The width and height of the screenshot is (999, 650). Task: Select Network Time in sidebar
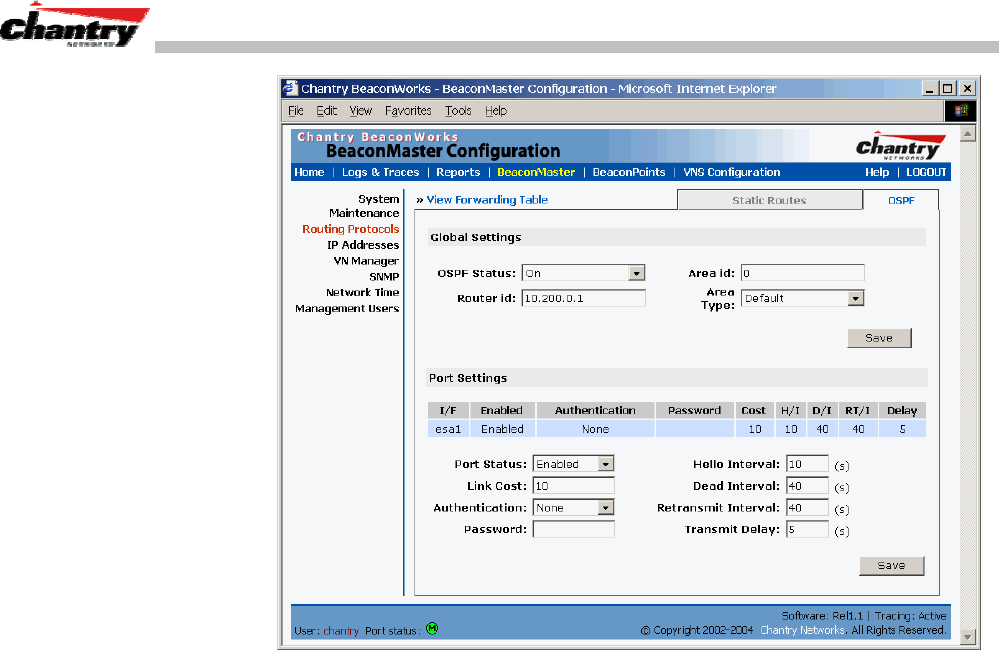coord(363,292)
